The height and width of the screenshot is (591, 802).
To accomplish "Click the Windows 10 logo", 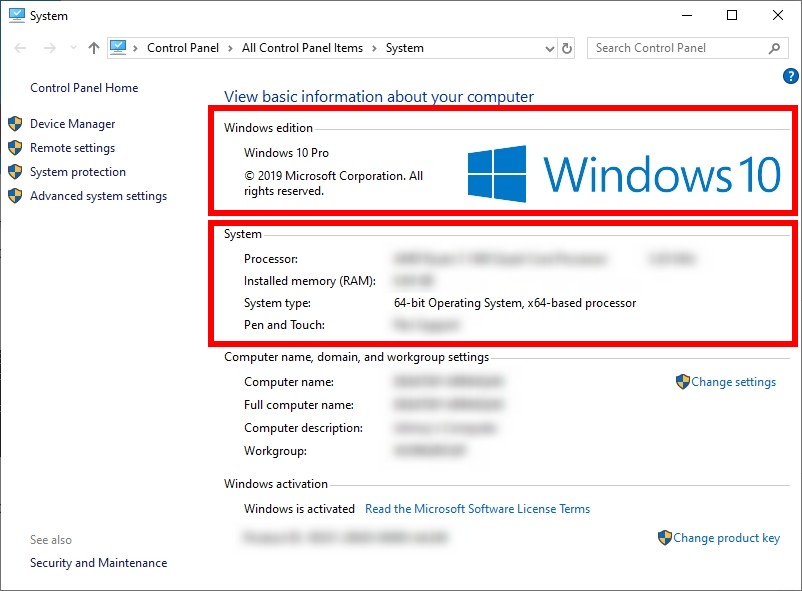I will click(x=624, y=174).
